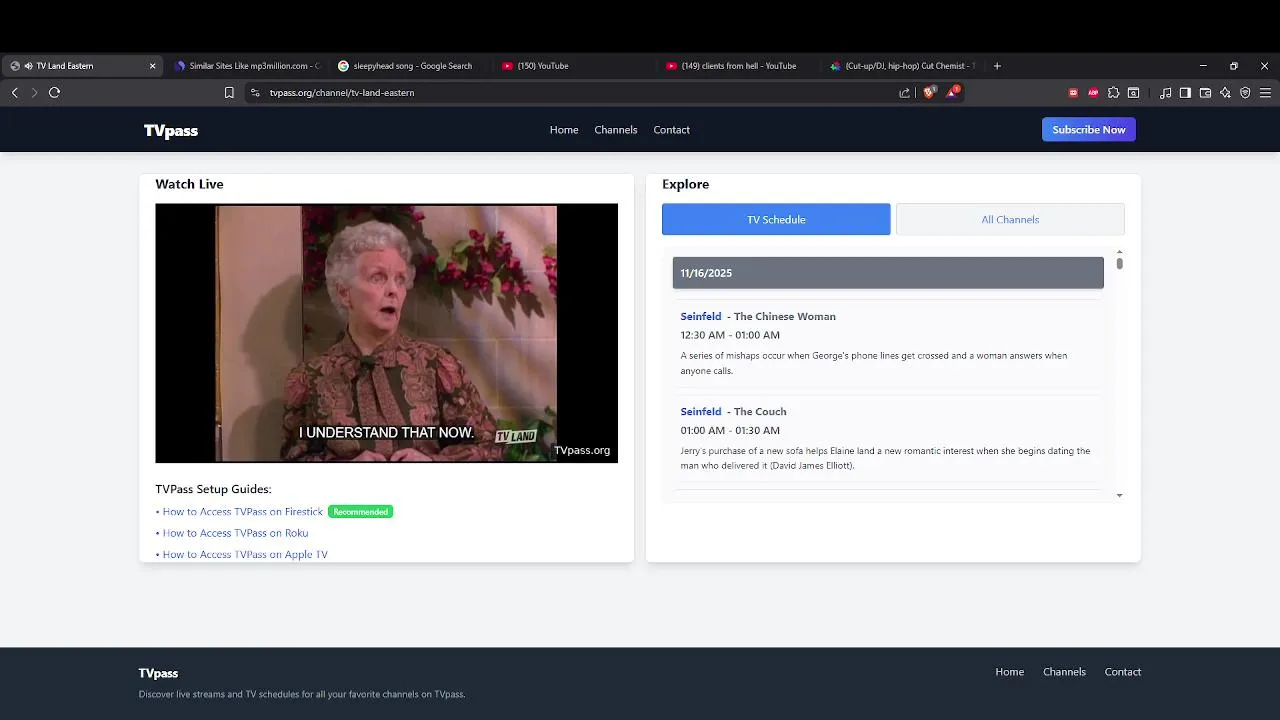Switch to the clients from hell YouTube tab
Screen dimensions: 1280x720
tap(739, 66)
